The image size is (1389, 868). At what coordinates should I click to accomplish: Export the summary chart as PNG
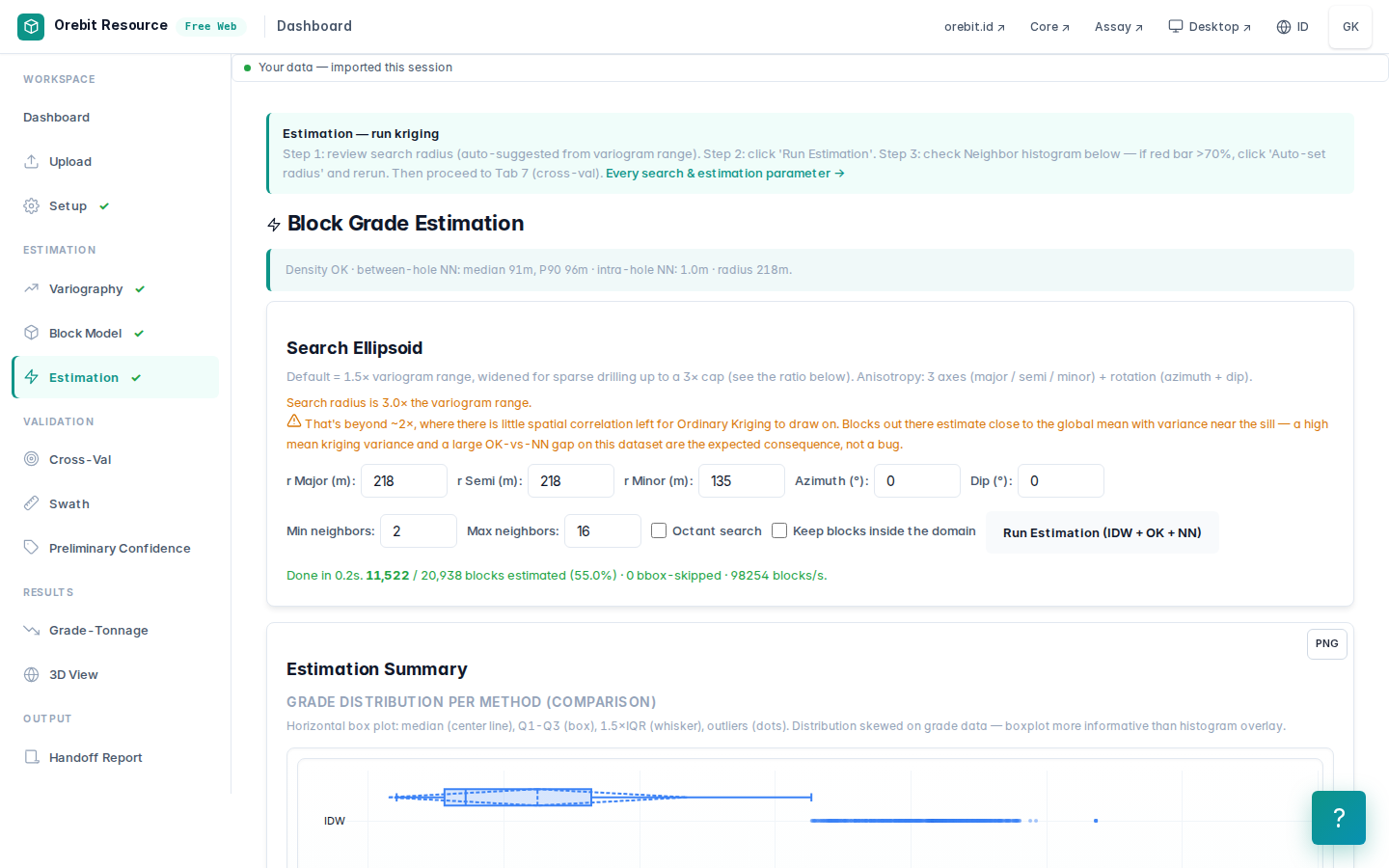(1326, 644)
